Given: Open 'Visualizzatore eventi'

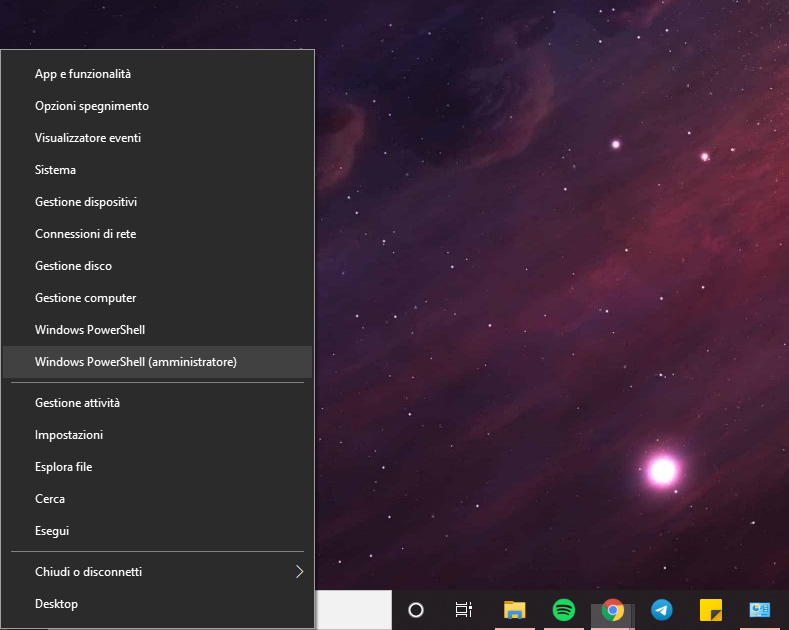Looking at the screenshot, I should [88, 138].
